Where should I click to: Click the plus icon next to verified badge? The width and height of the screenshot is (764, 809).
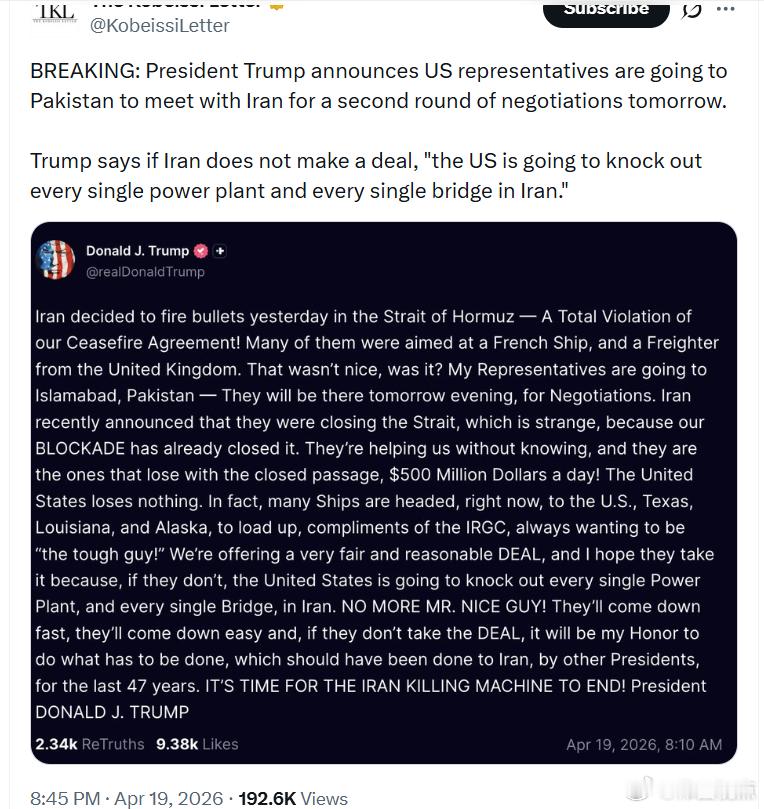[x=221, y=251]
